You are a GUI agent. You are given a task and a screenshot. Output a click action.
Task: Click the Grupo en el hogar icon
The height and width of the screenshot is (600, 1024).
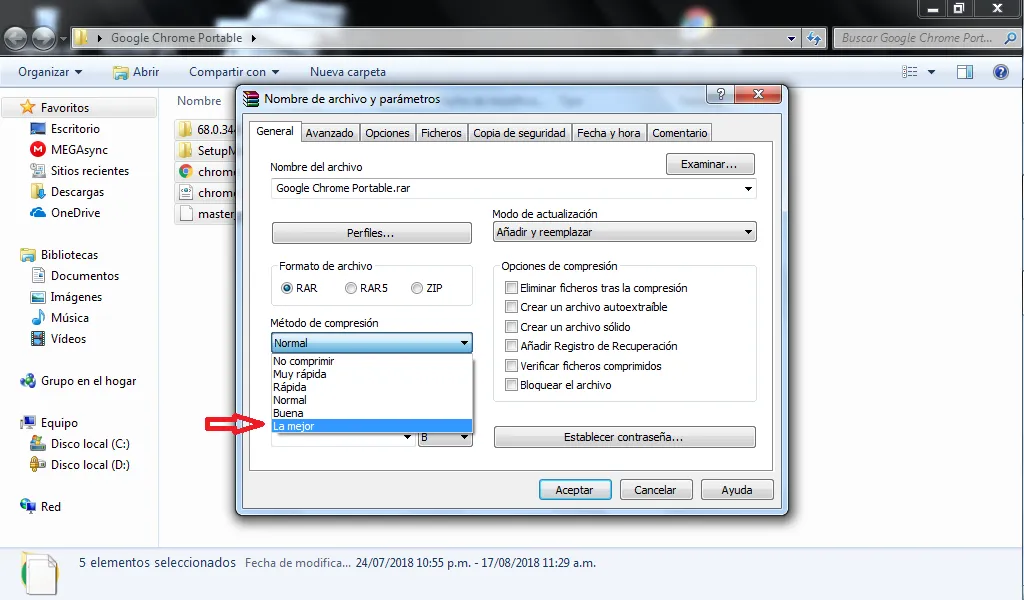[27, 381]
